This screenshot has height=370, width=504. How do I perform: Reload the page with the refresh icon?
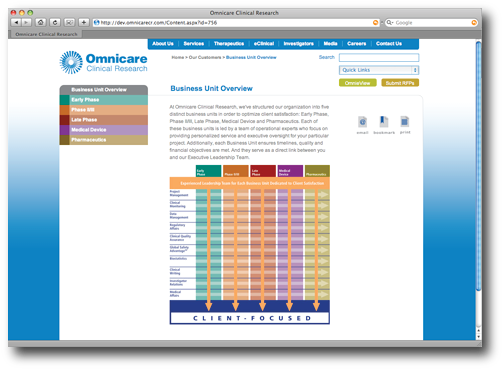click(x=55, y=23)
